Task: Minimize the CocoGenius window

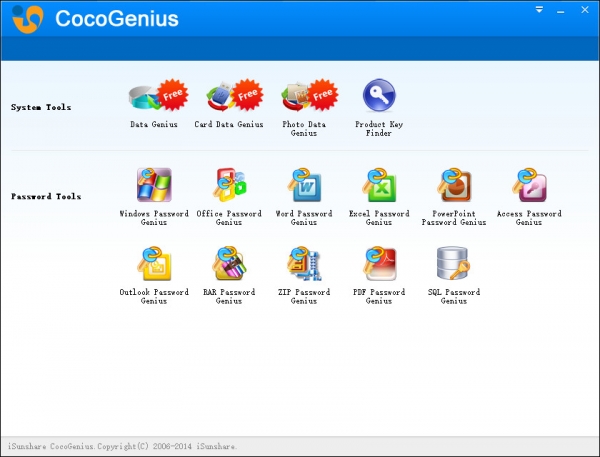Action: tap(561, 12)
